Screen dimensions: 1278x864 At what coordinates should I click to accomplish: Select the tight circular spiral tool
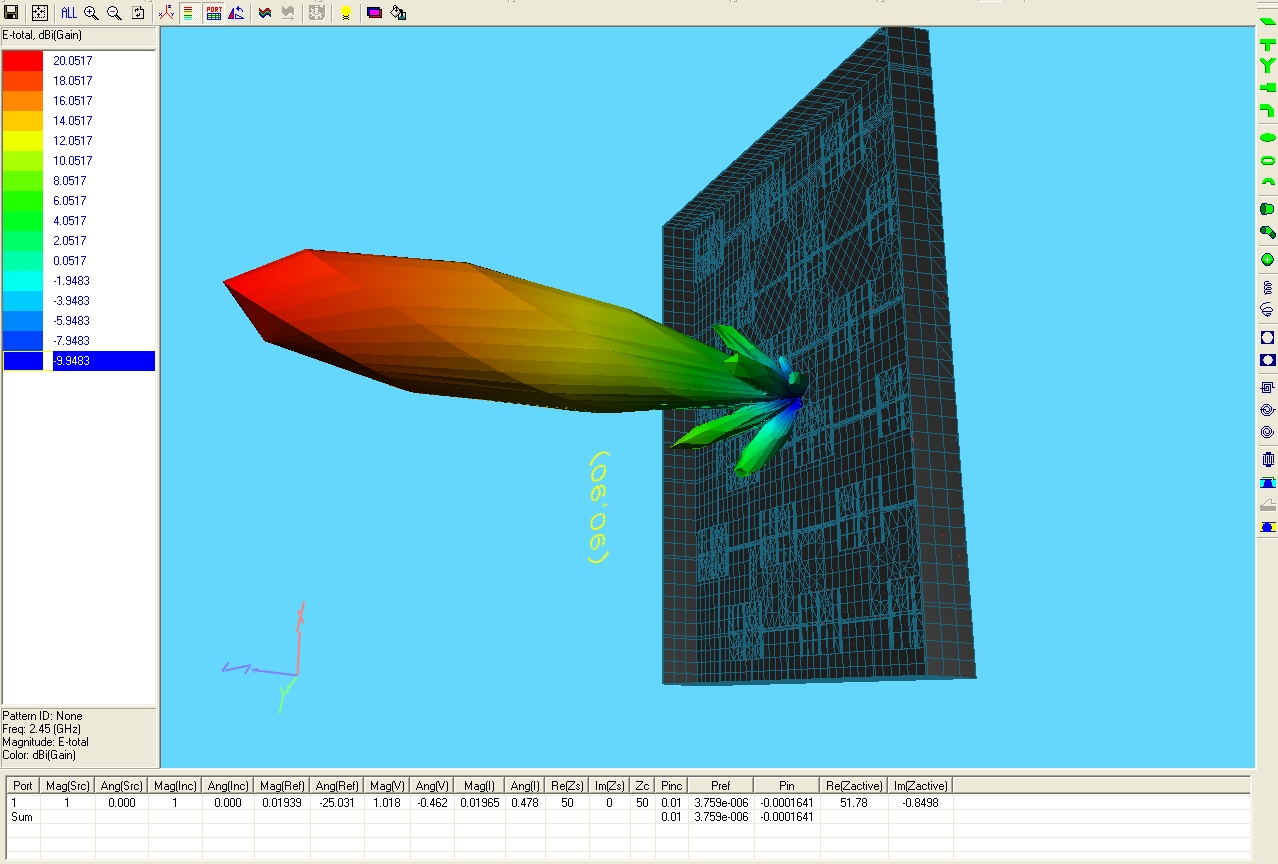coord(1267,432)
